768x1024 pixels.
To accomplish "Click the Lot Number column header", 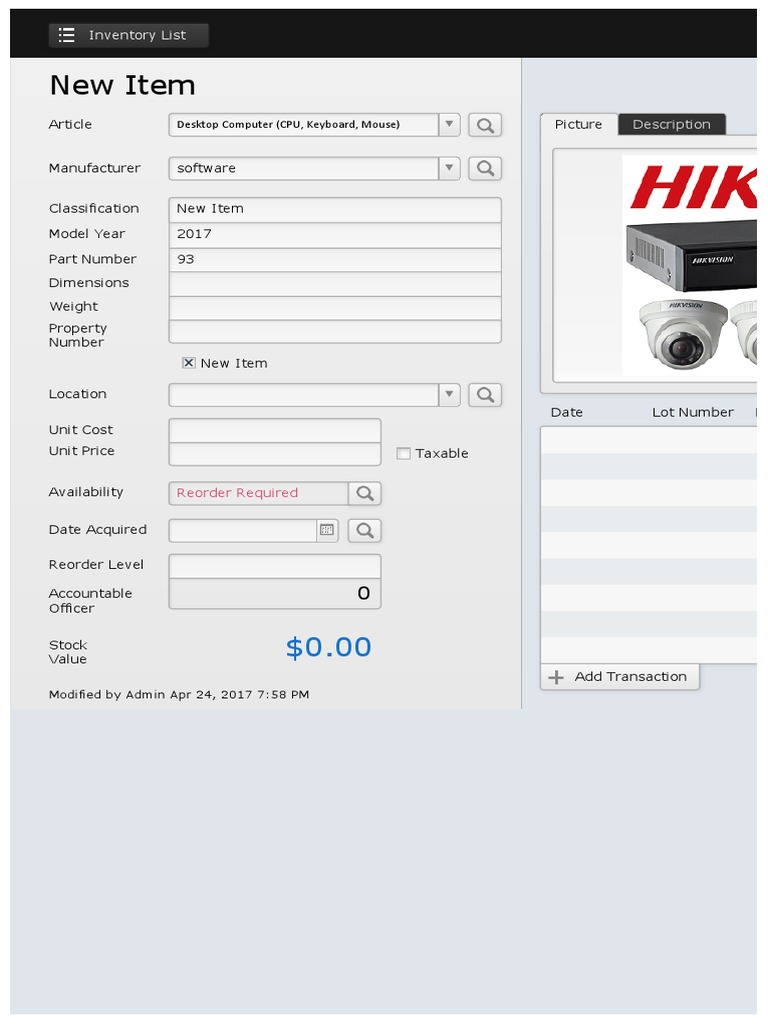I will pos(693,412).
